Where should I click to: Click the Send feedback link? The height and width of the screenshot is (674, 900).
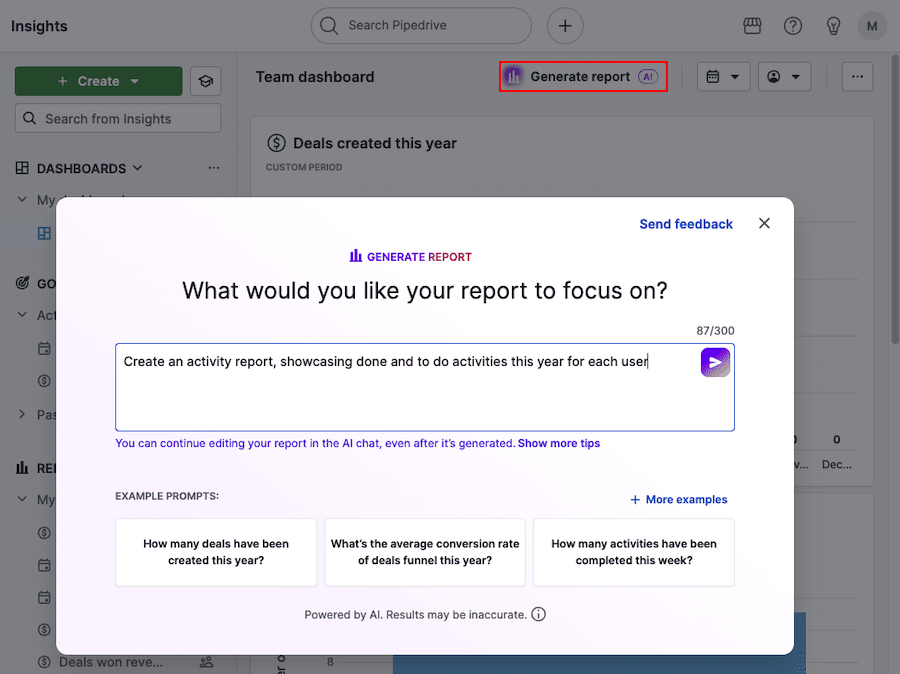686,224
